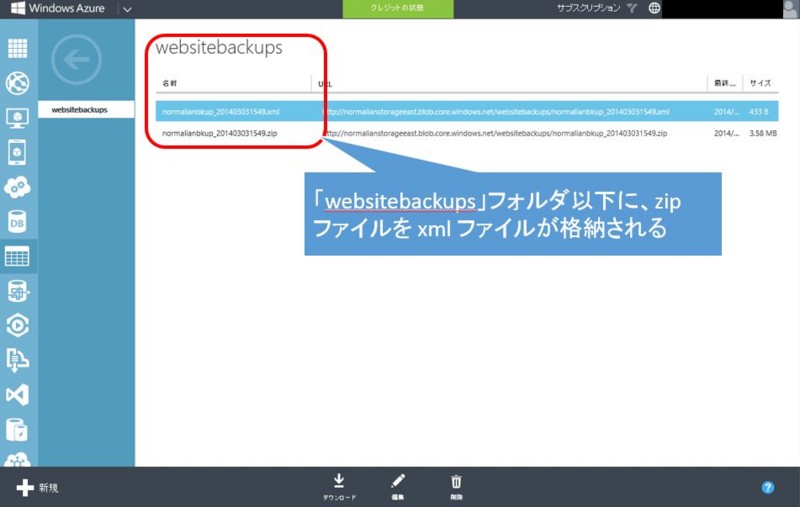Click the URL of the xml blob
Viewport: 800px width, 507px height.
[494, 112]
